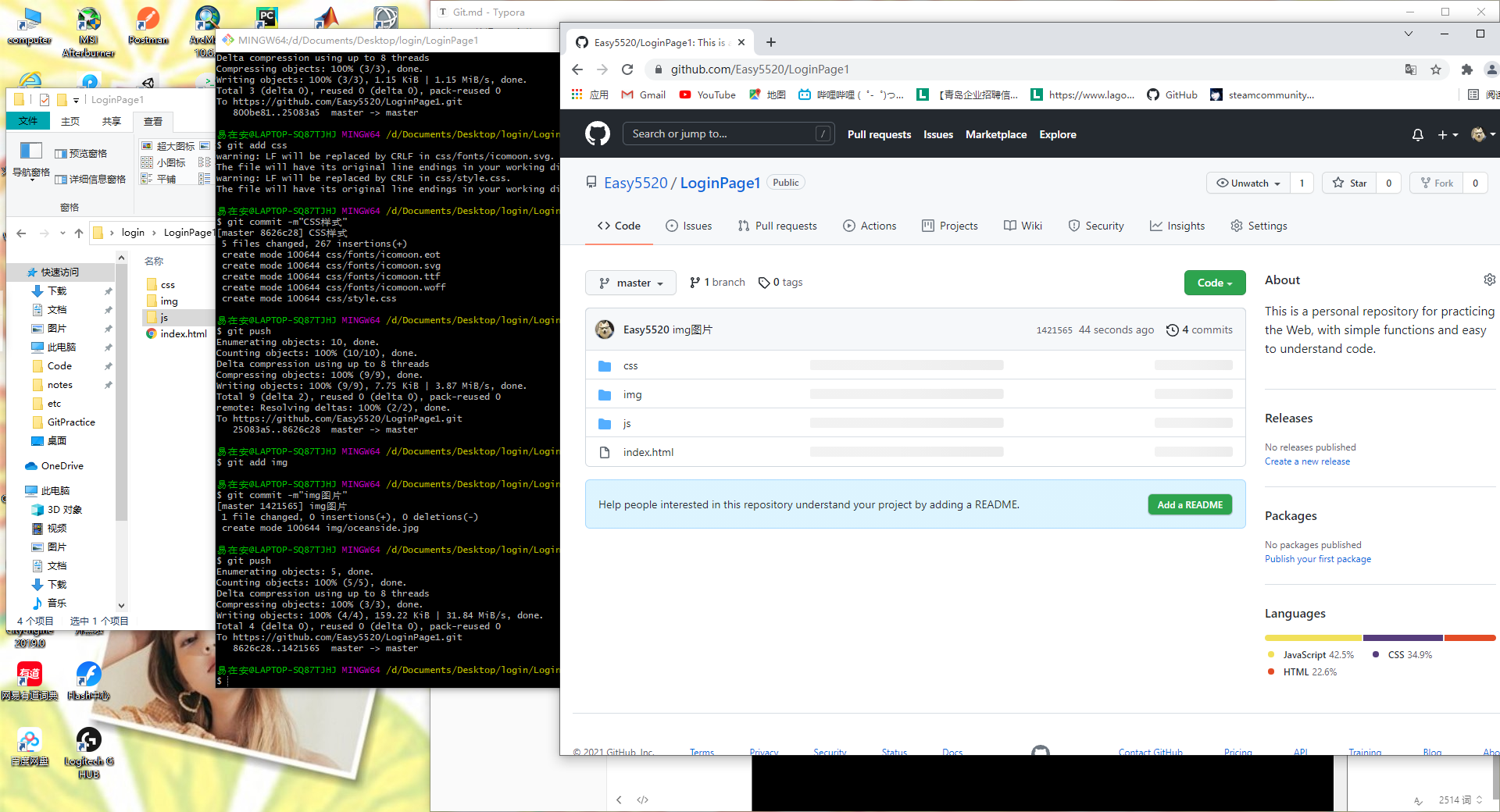
Task: Go back in File Explorer navigation
Action: (21, 233)
